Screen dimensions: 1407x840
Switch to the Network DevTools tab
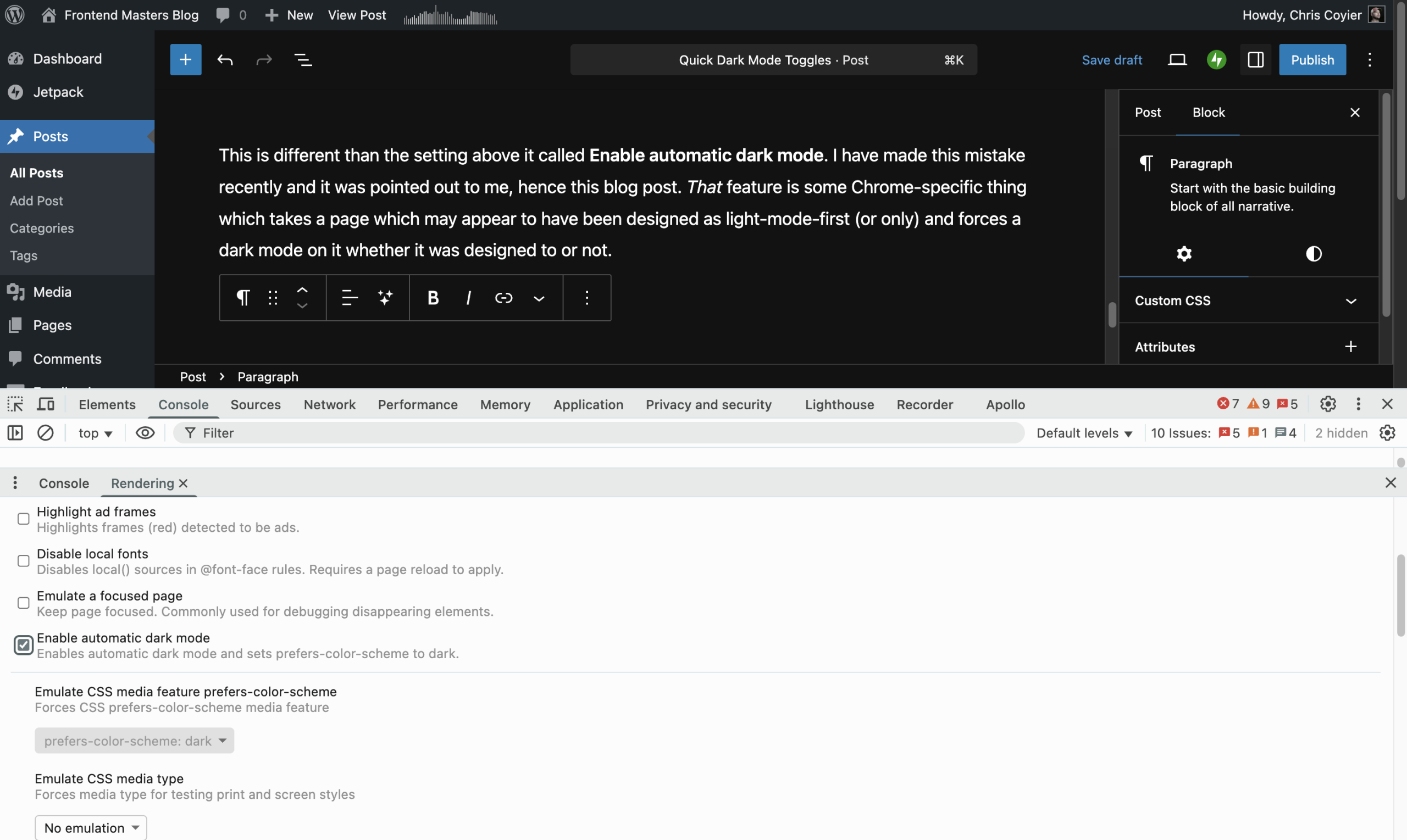[330, 405]
